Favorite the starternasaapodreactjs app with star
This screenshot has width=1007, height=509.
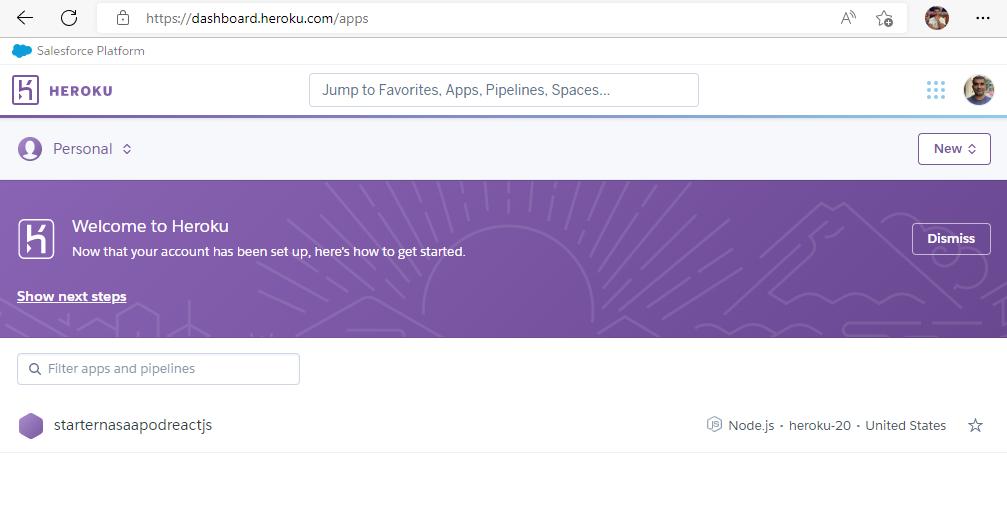975,425
